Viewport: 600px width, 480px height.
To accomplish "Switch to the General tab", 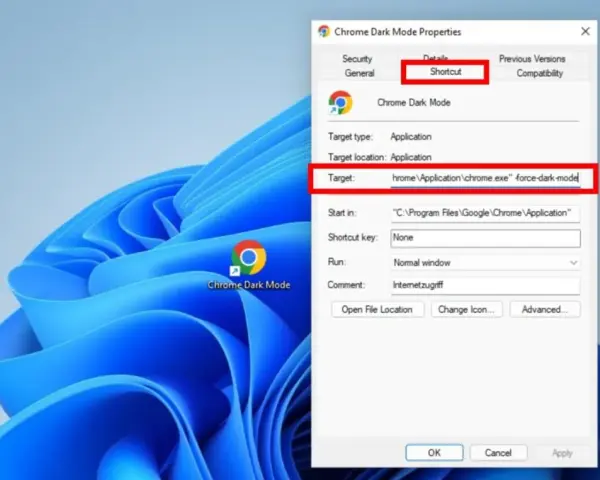I will pos(359,73).
